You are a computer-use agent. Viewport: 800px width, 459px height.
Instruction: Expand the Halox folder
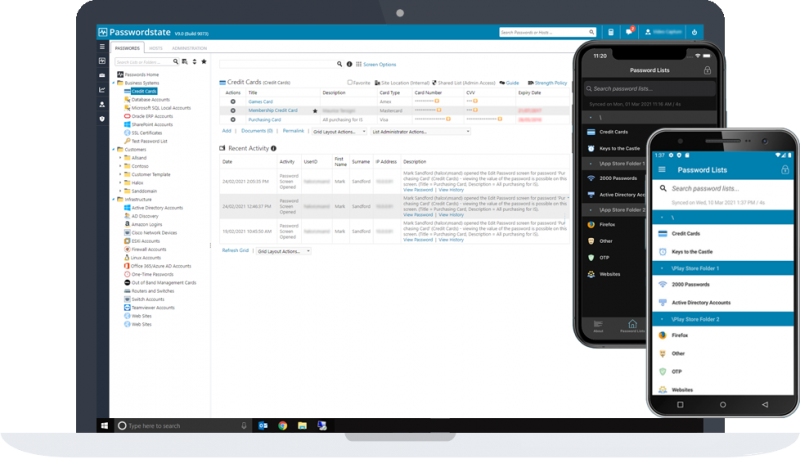point(120,183)
